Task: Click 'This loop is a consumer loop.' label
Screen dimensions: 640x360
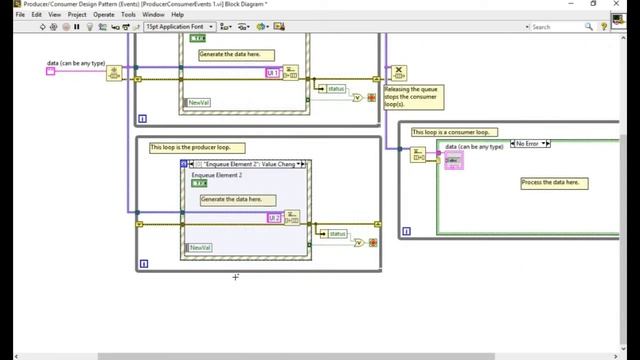Action: [x=455, y=132]
